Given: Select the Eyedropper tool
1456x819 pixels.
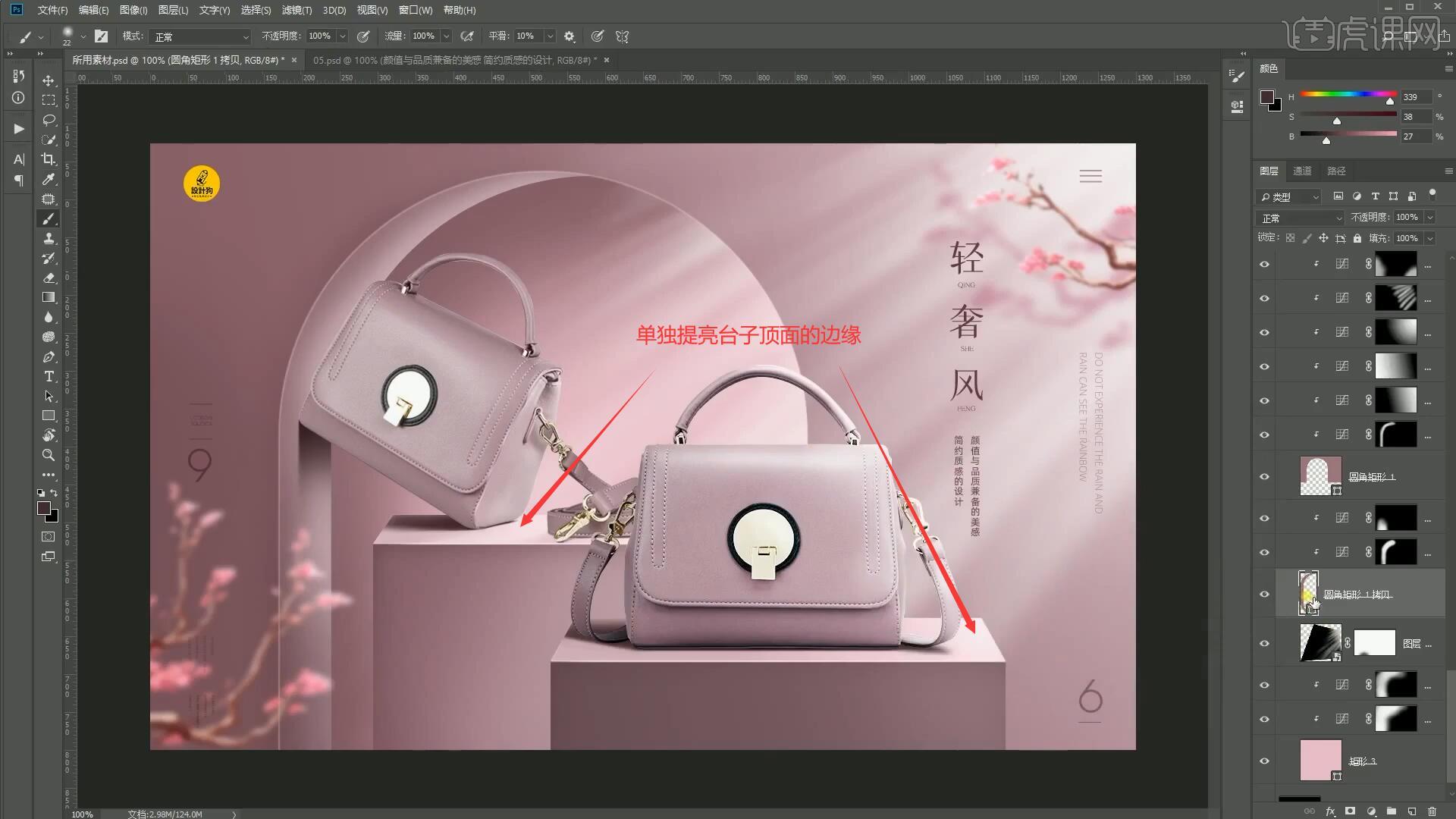Looking at the screenshot, I should 49,180.
